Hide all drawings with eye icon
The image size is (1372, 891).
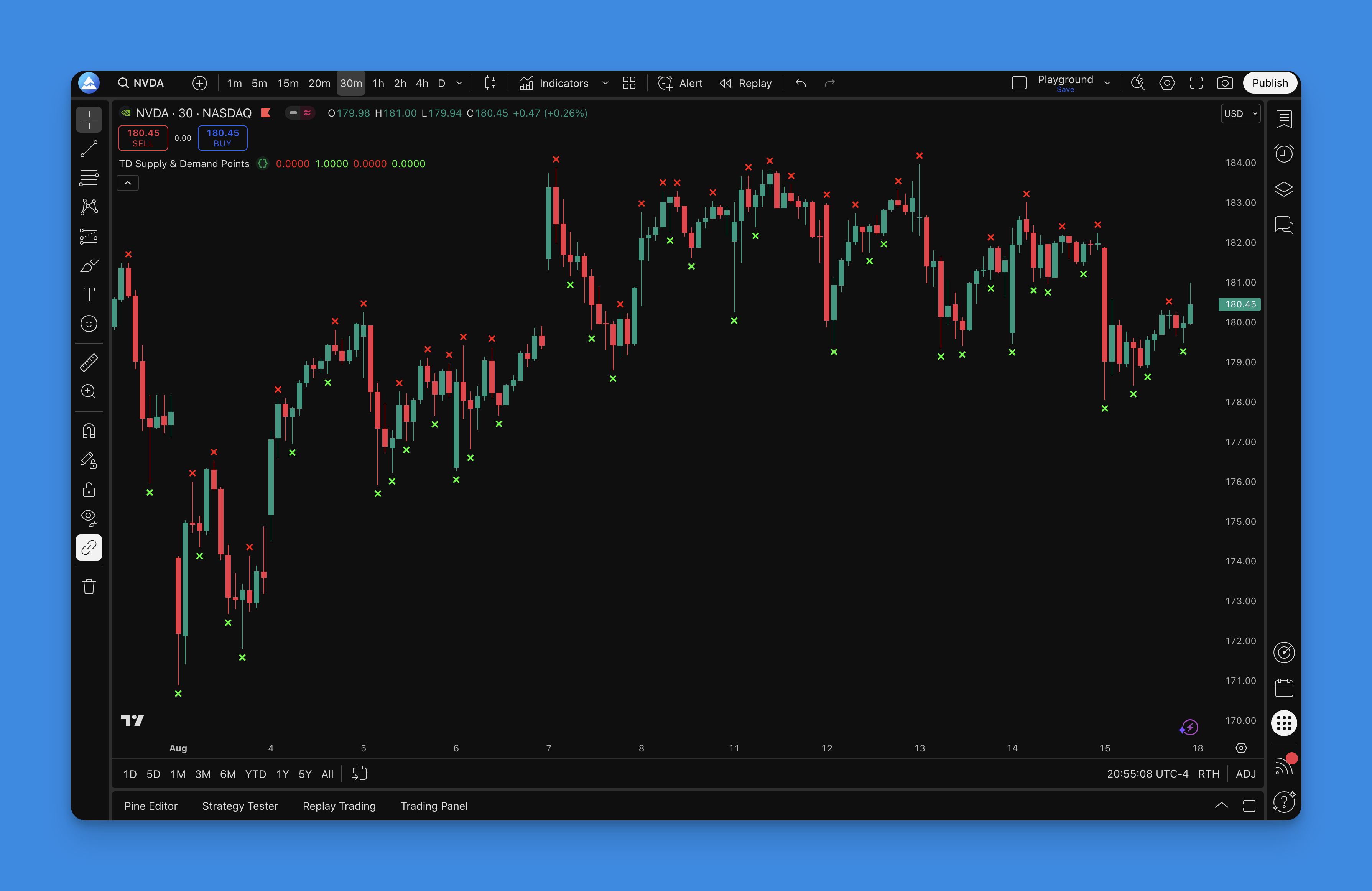pyautogui.click(x=89, y=518)
